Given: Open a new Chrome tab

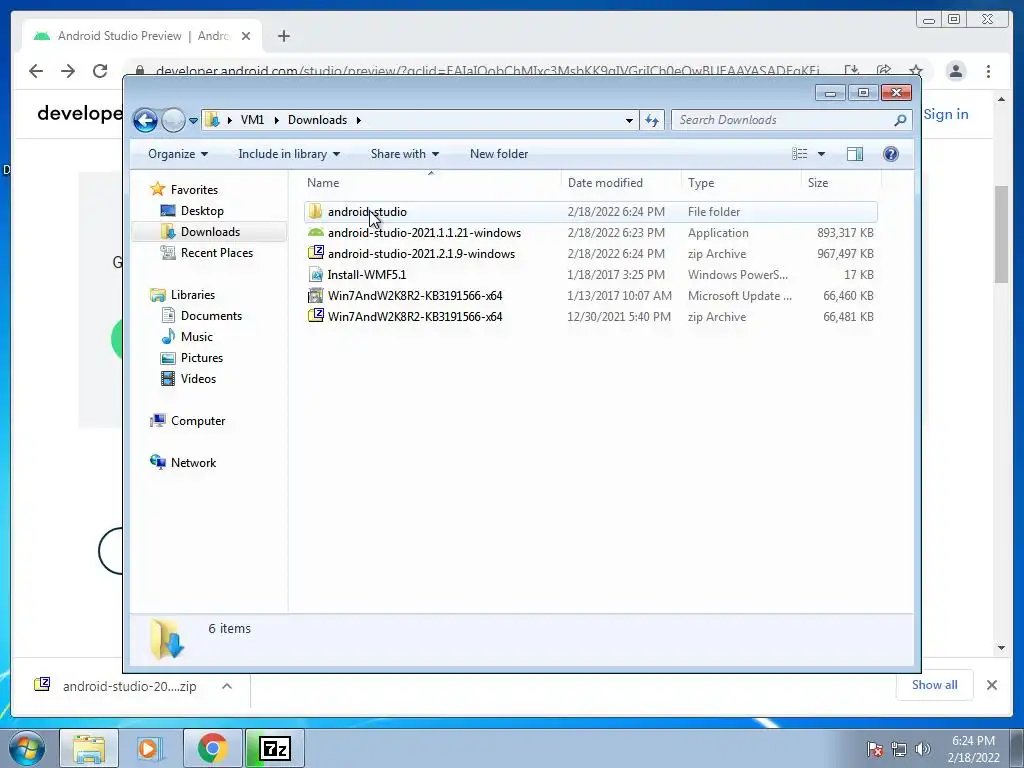Looking at the screenshot, I should click(x=283, y=36).
